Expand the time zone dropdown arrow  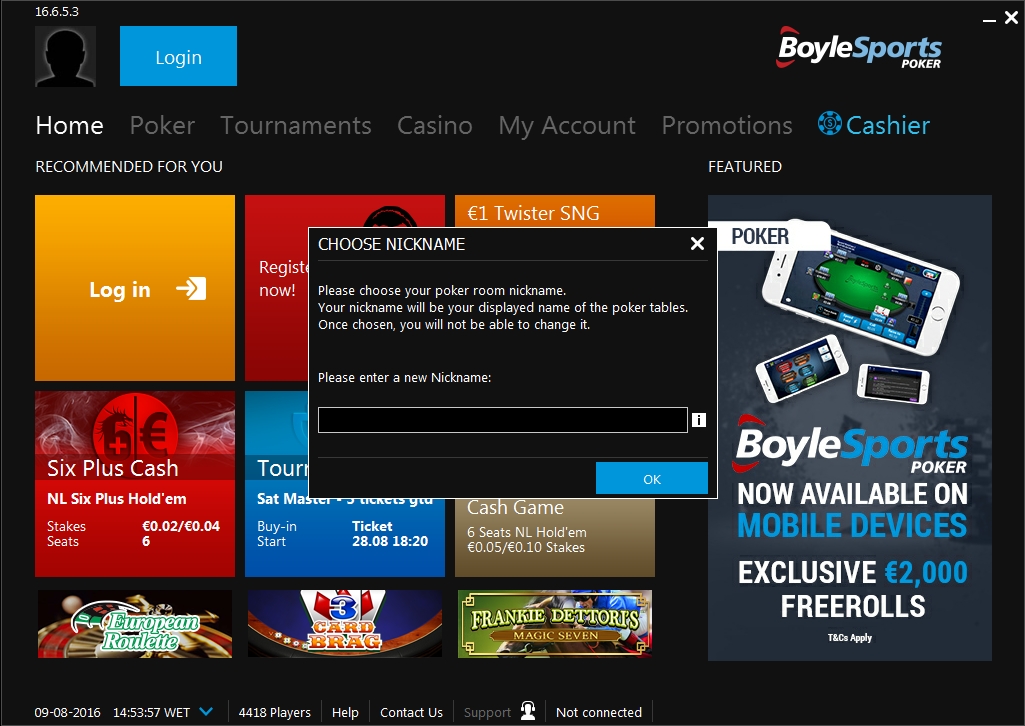click(x=206, y=712)
